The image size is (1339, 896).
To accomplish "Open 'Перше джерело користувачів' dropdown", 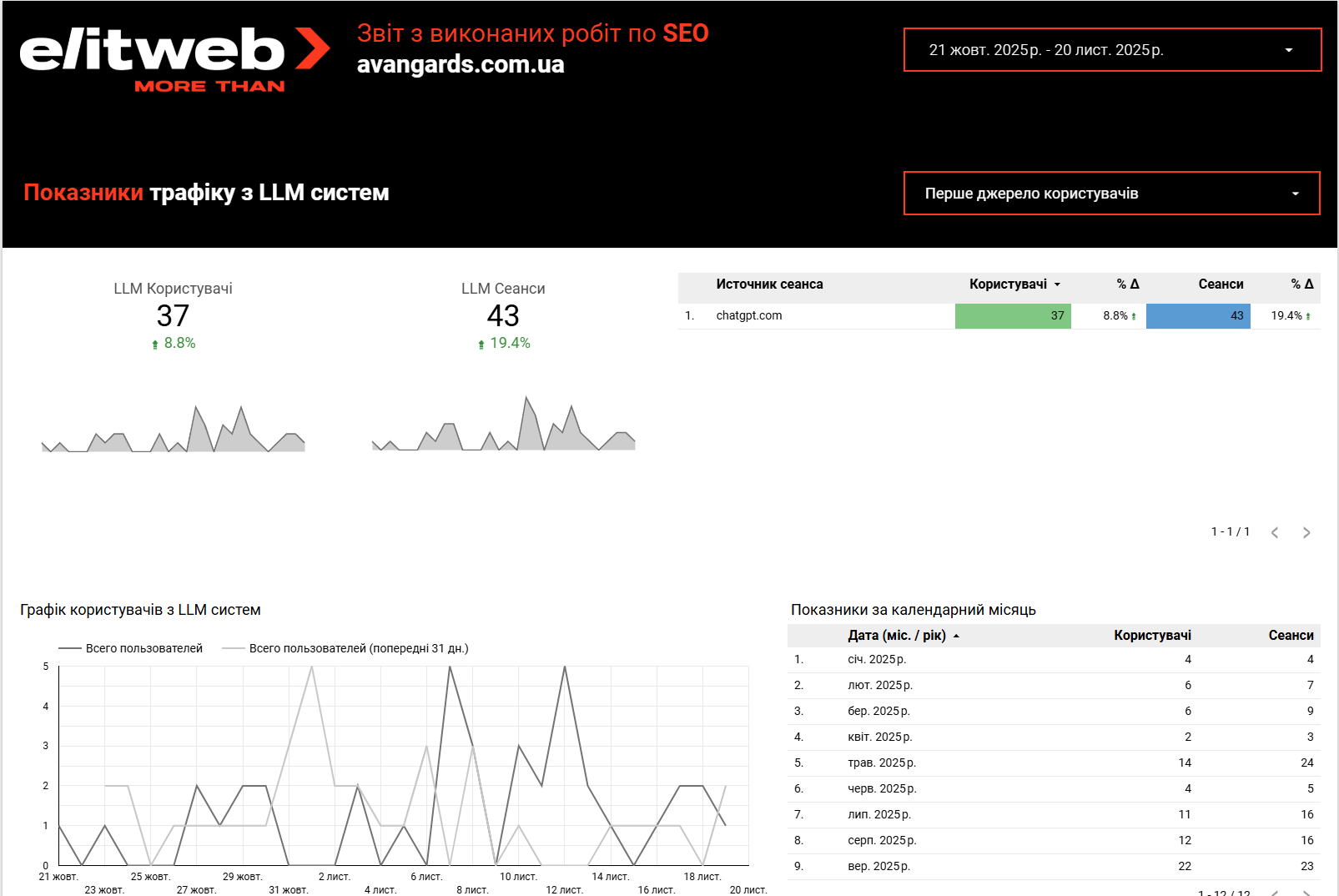I will [1111, 194].
